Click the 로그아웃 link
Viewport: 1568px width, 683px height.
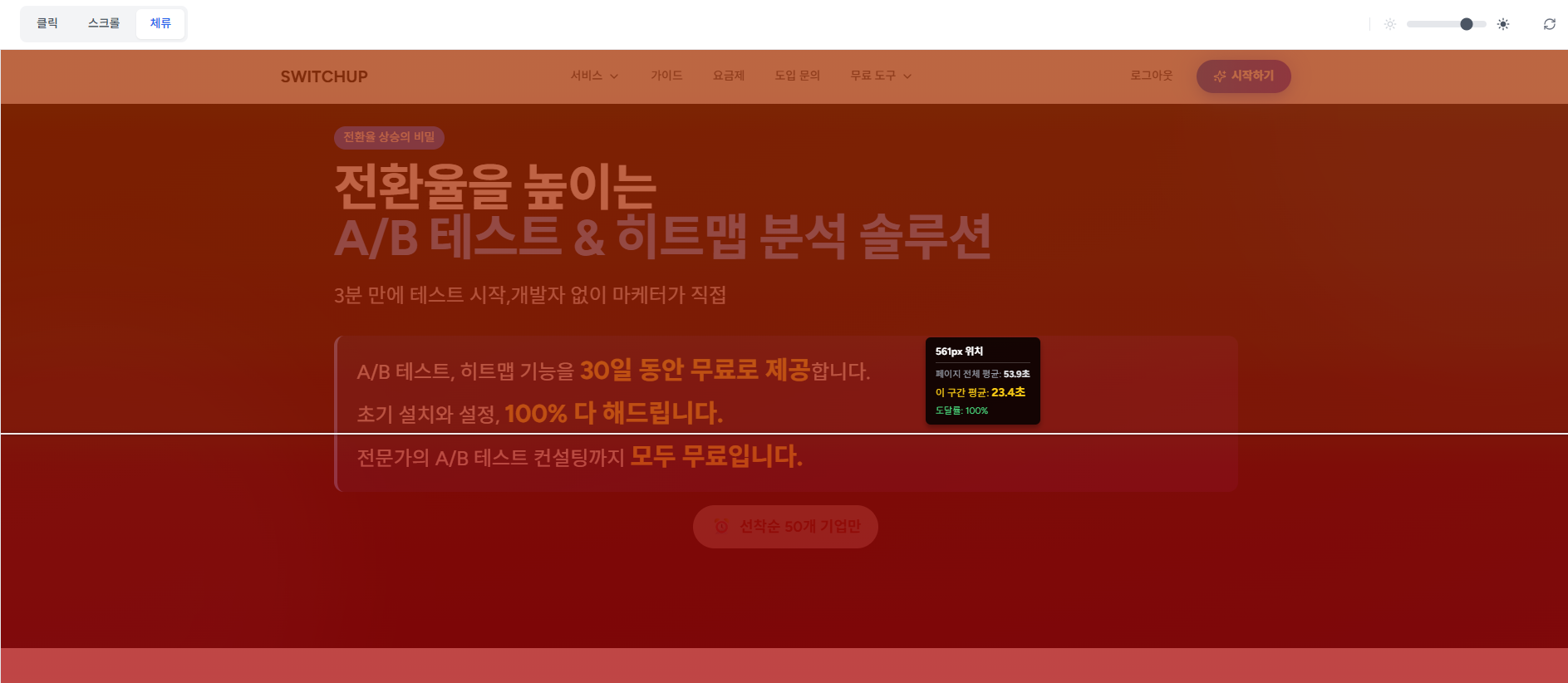pos(1151,76)
